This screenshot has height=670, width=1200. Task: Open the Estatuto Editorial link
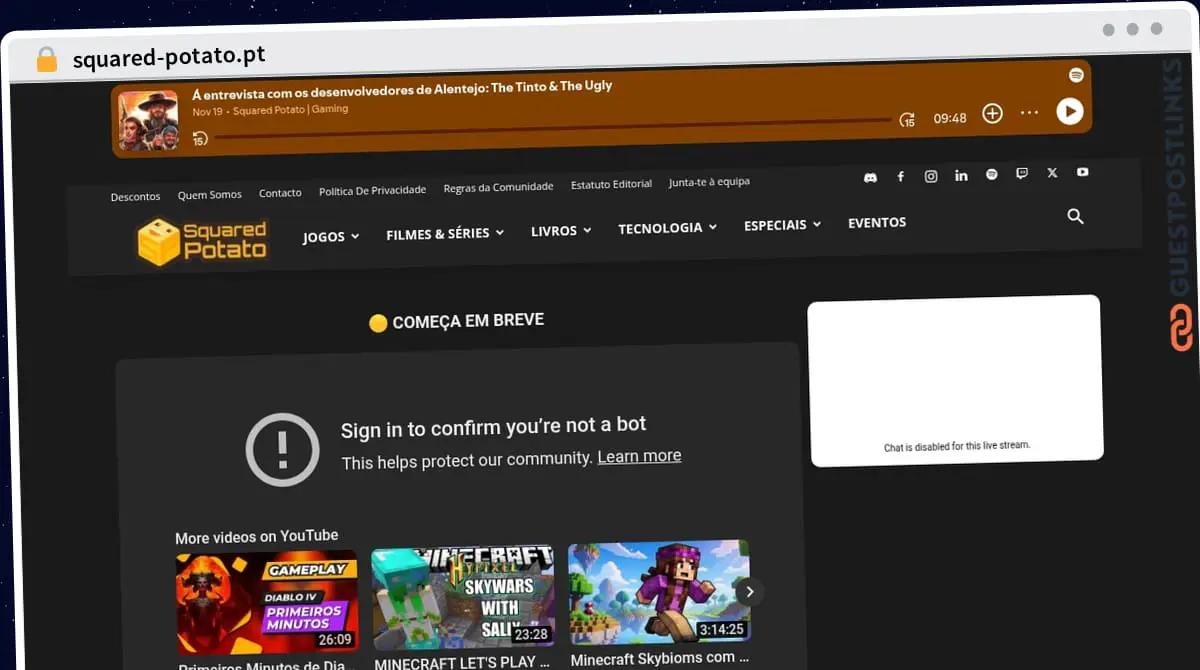(611, 184)
